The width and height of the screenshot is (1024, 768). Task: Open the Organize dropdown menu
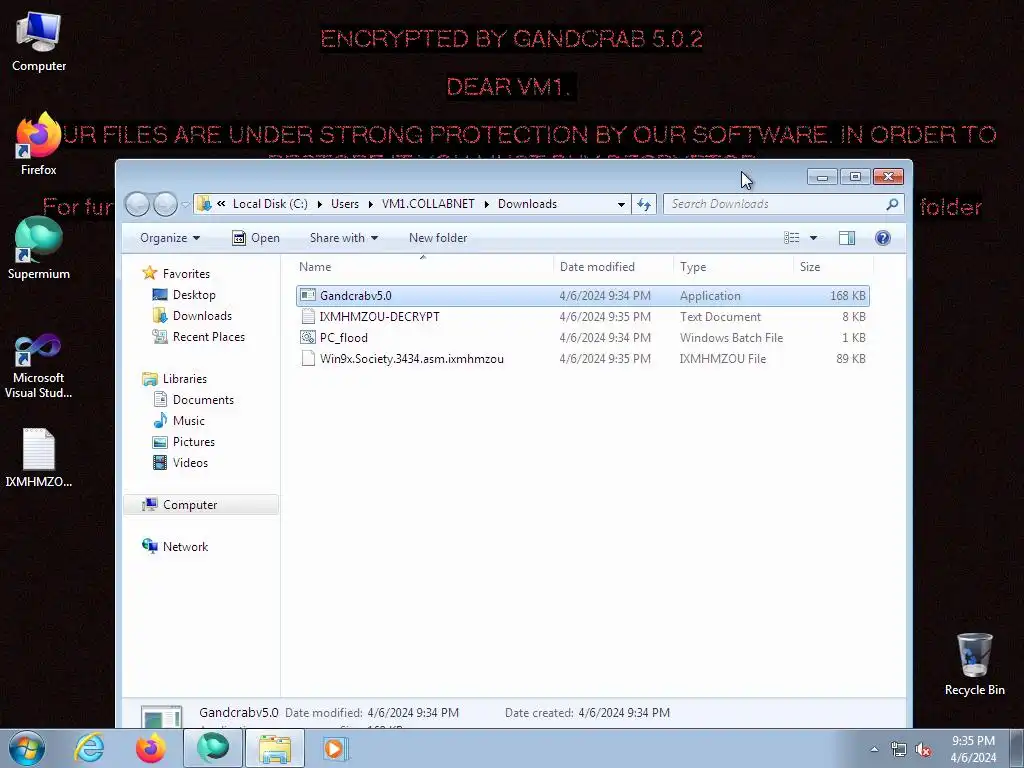[170, 238]
